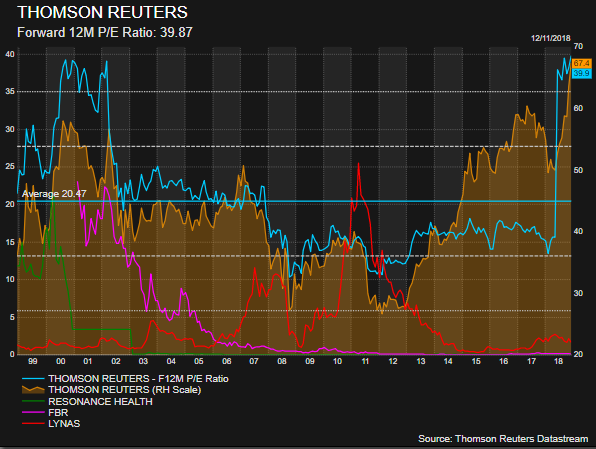
Task: Click the '07' year label on the time axis
Action: pos(254,361)
